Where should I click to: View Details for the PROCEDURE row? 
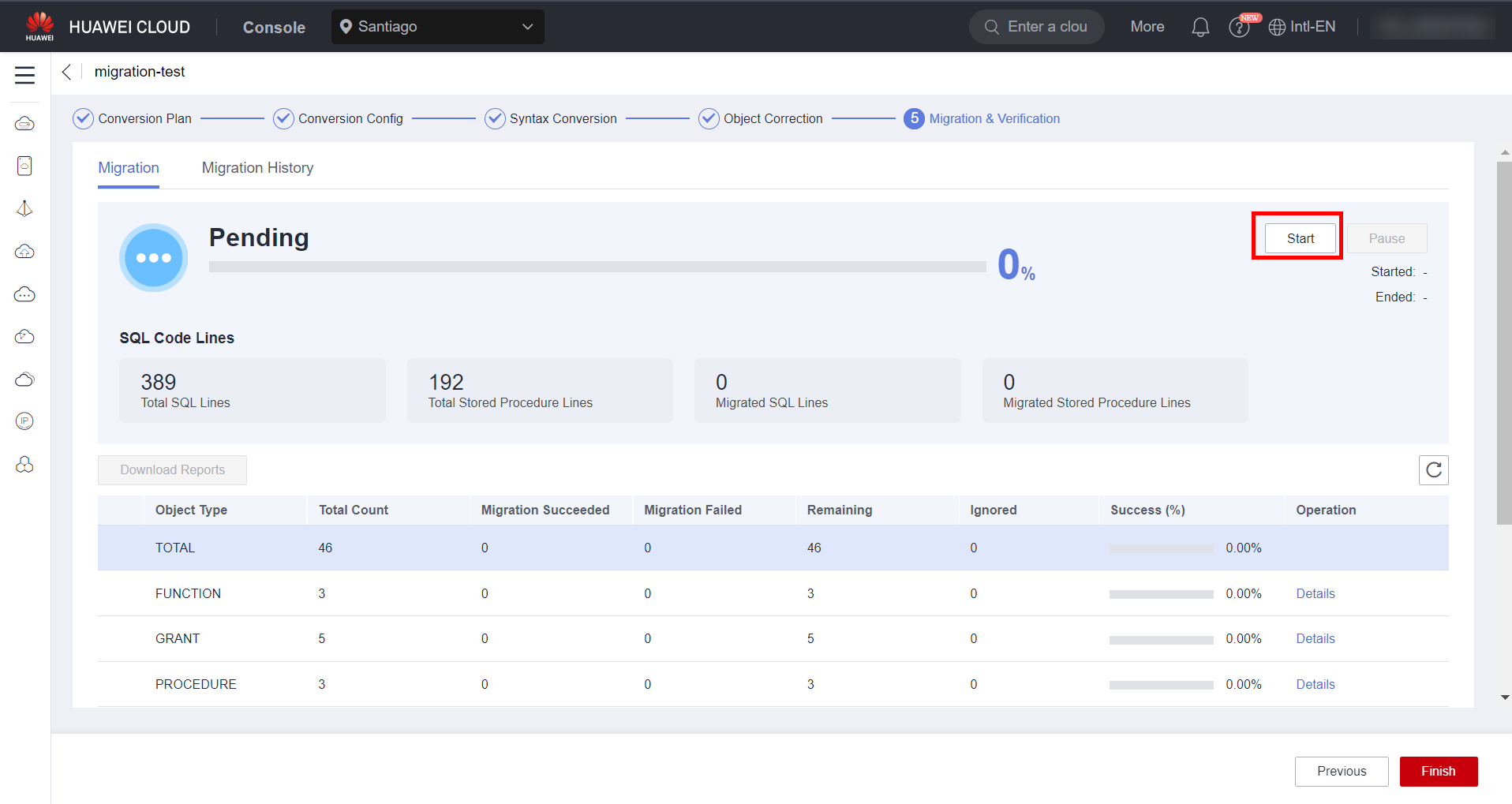[x=1315, y=684]
